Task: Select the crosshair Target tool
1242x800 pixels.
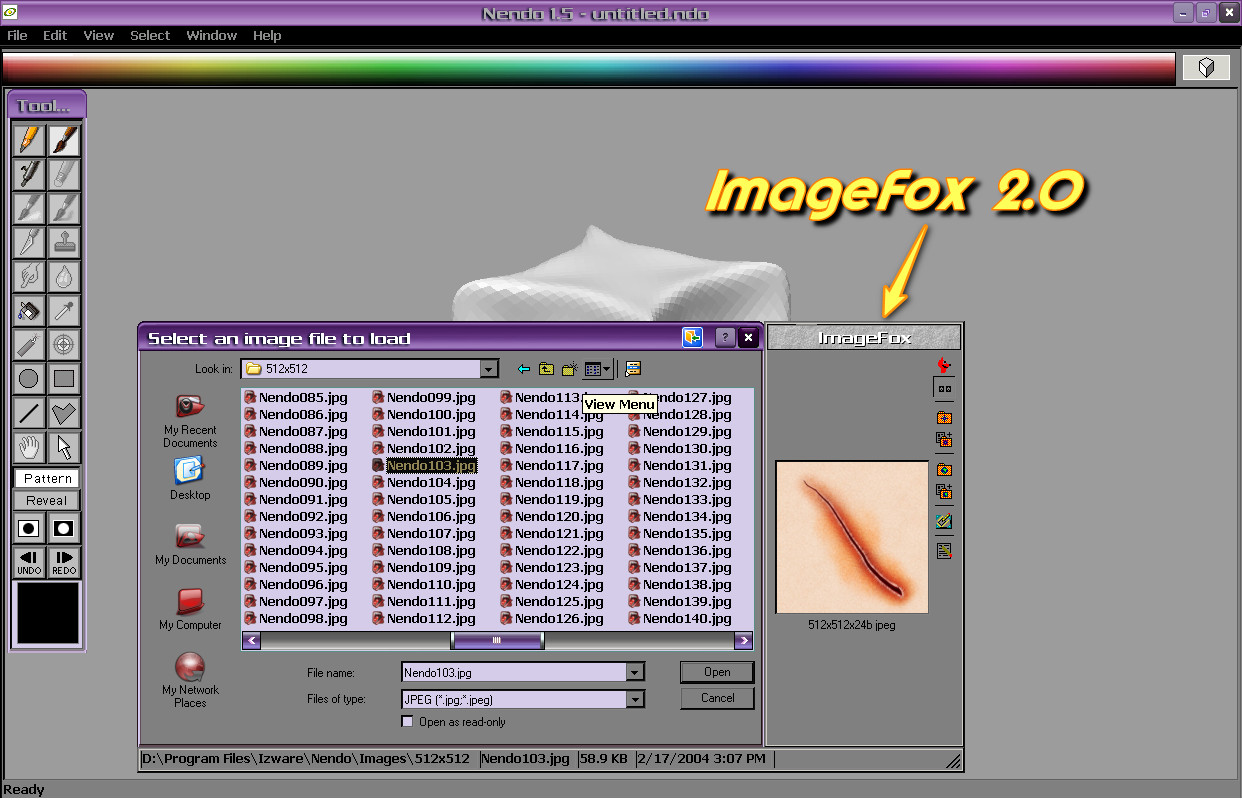Action: coord(64,344)
